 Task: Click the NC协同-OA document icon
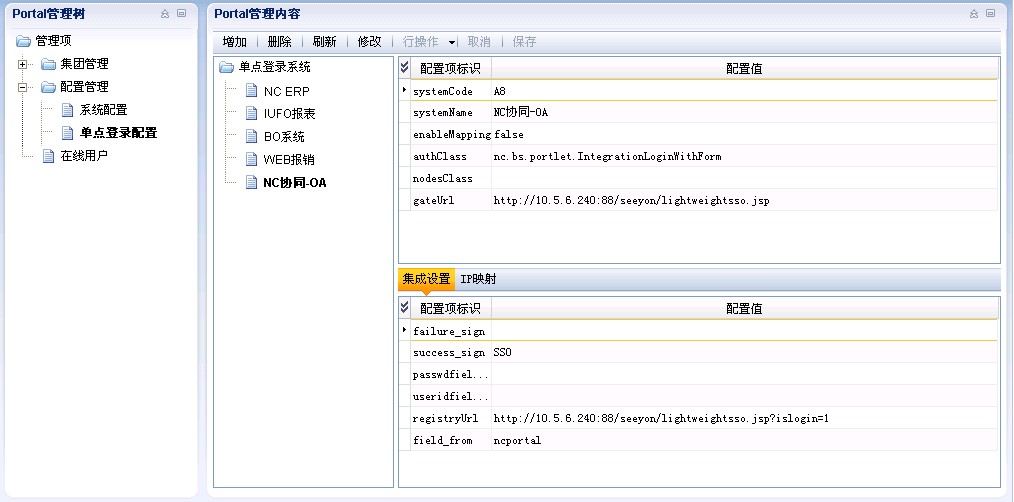(252, 182)
